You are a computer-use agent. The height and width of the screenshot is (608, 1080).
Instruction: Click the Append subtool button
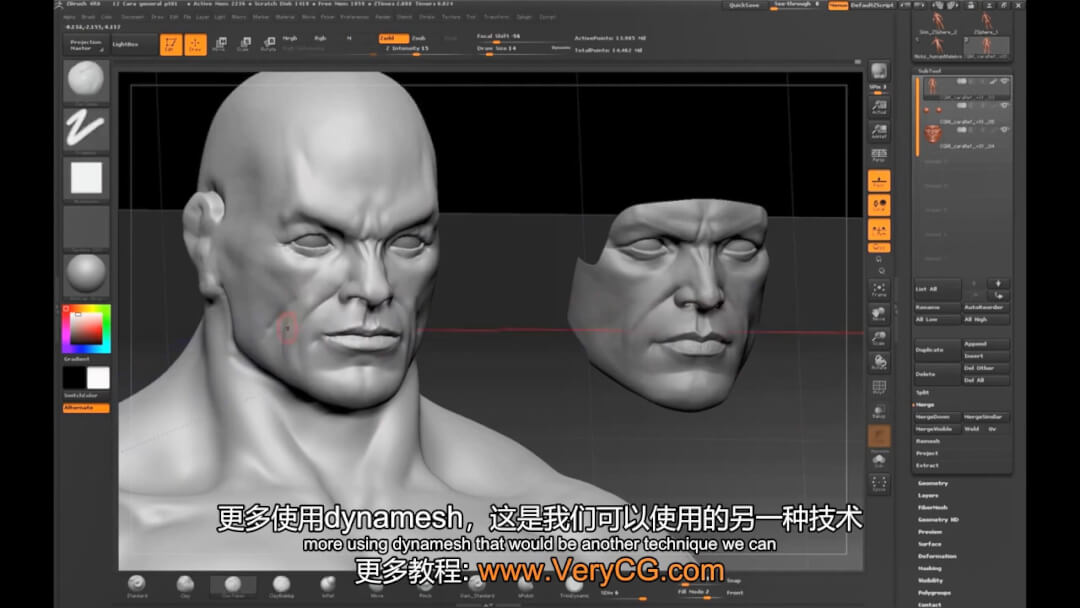click(x=986, y=344)
